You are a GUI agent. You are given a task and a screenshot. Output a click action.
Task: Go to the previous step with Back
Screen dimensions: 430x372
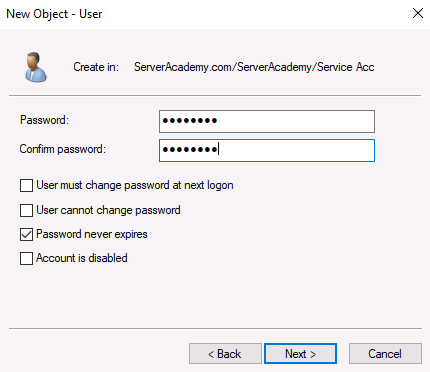(225, 354)
